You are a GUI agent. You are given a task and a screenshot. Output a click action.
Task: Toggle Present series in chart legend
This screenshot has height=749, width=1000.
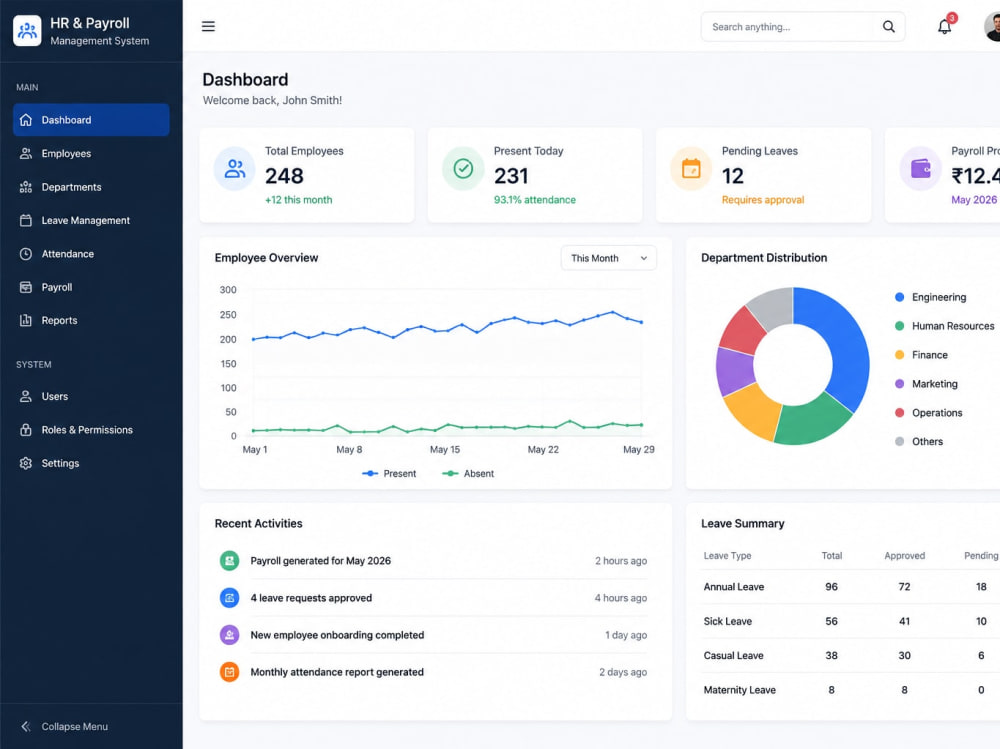click(388, 473)
